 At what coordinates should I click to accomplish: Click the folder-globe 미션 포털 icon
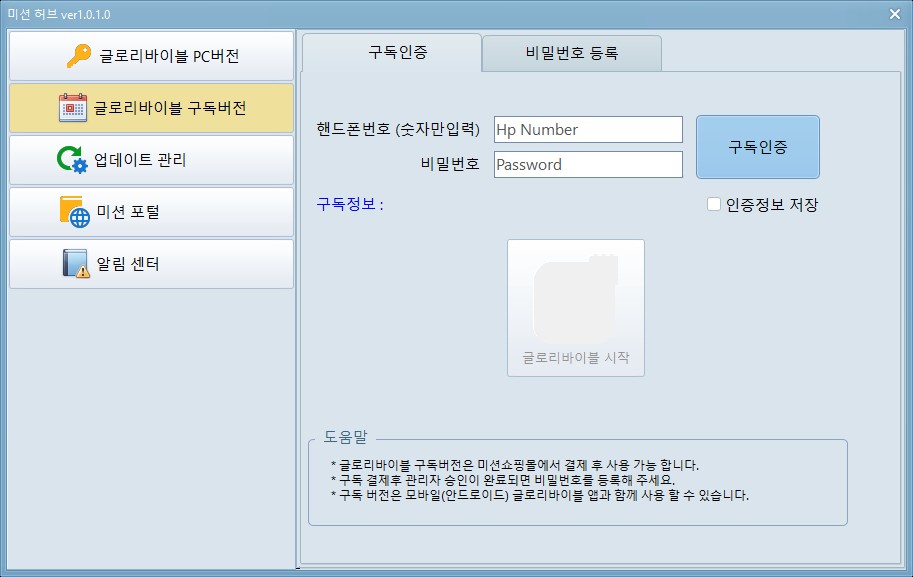click(75, 212)
